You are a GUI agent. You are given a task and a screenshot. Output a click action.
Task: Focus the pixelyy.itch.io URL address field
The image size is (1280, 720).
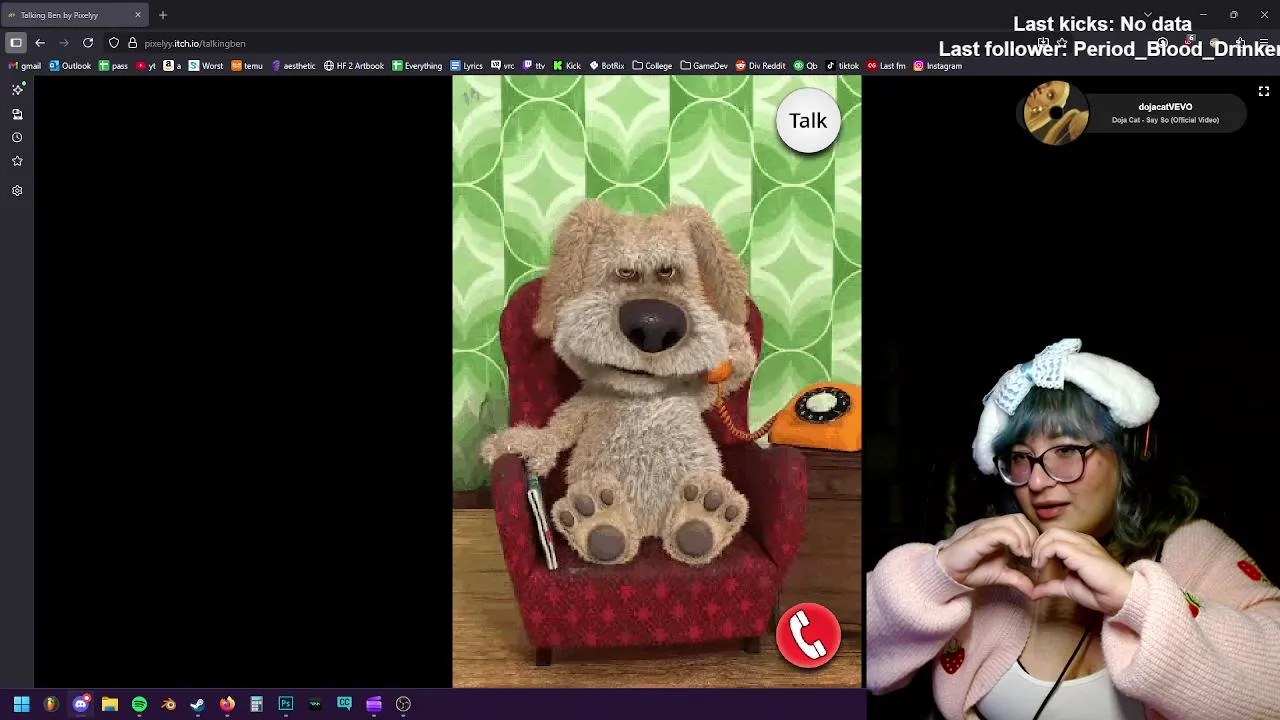pyautogui.click(x=195, y=43)
